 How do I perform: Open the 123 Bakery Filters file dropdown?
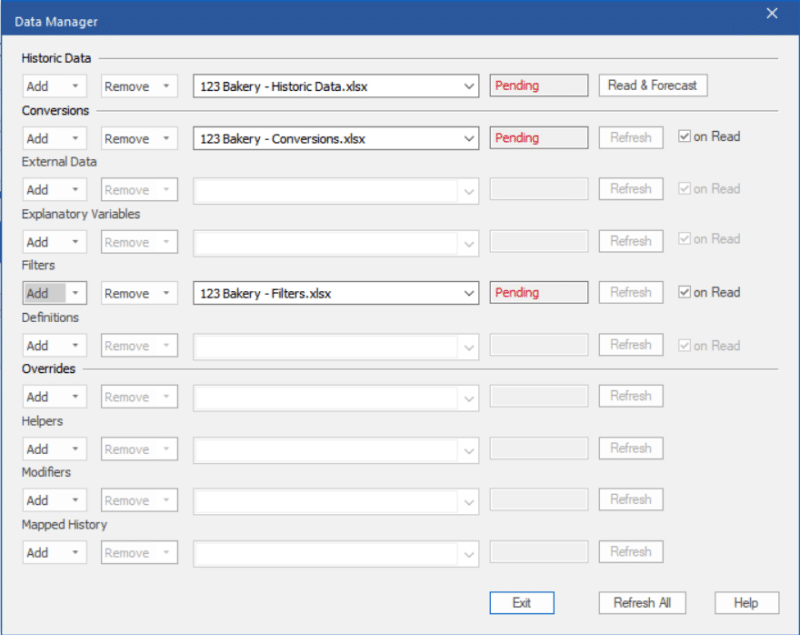tap(470, 292)
